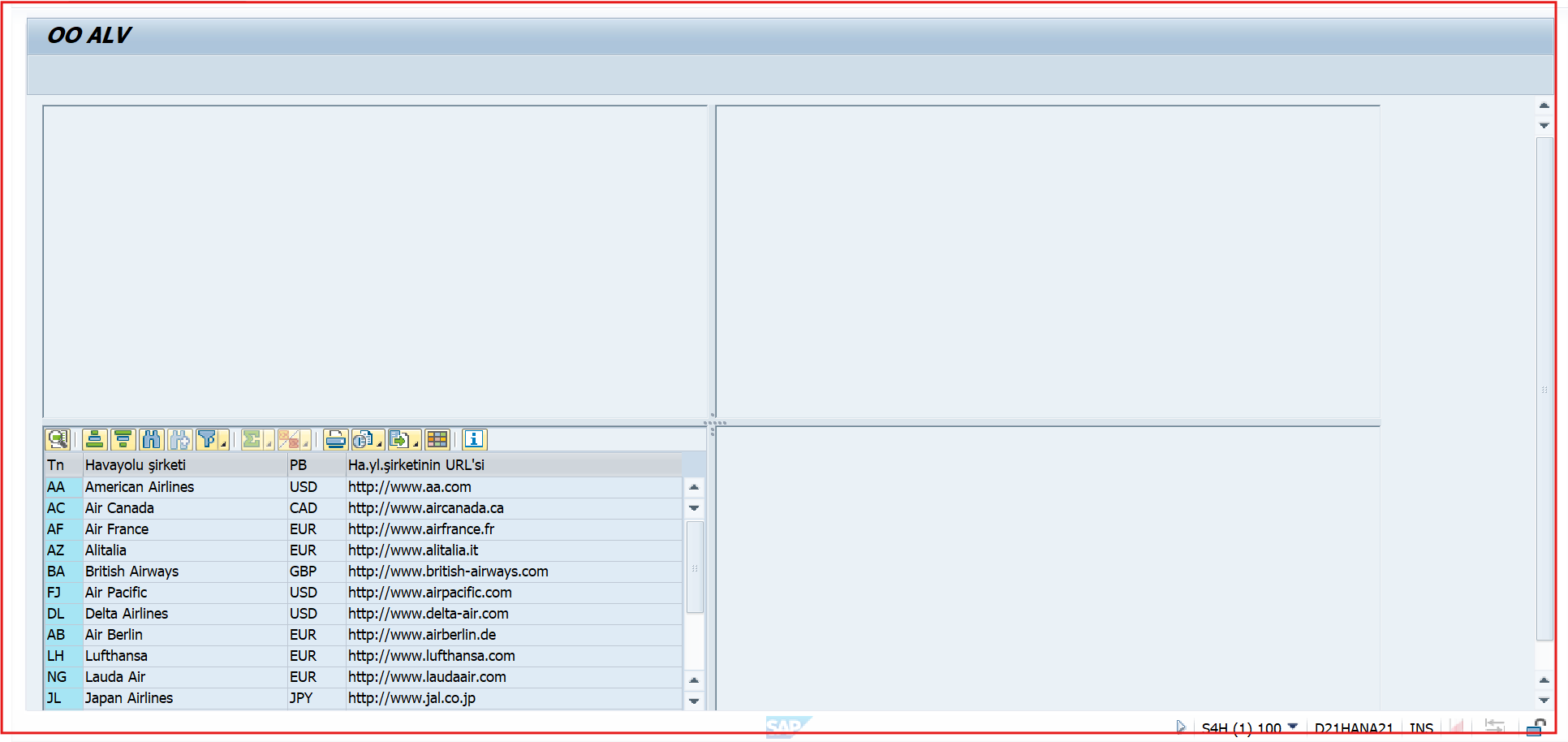Expand the filter icon's dropdown arrow
1568x742 pixels.
tap(224, 444)
